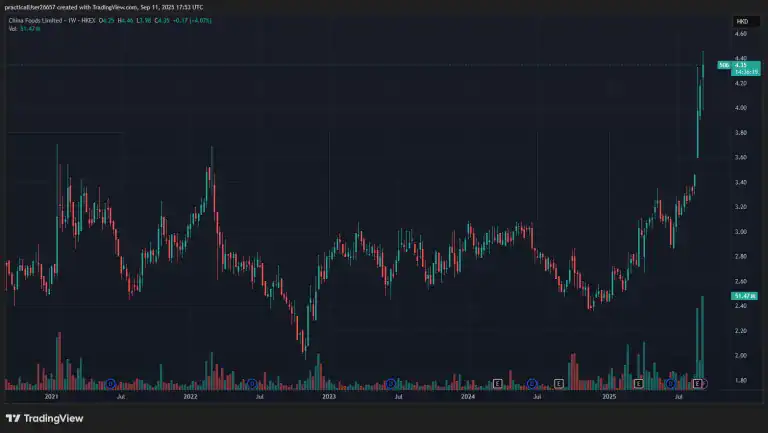Click the dividend marker before Jul 2021
Viewport: 768px width, 433px height.
(x=111, y=383)
